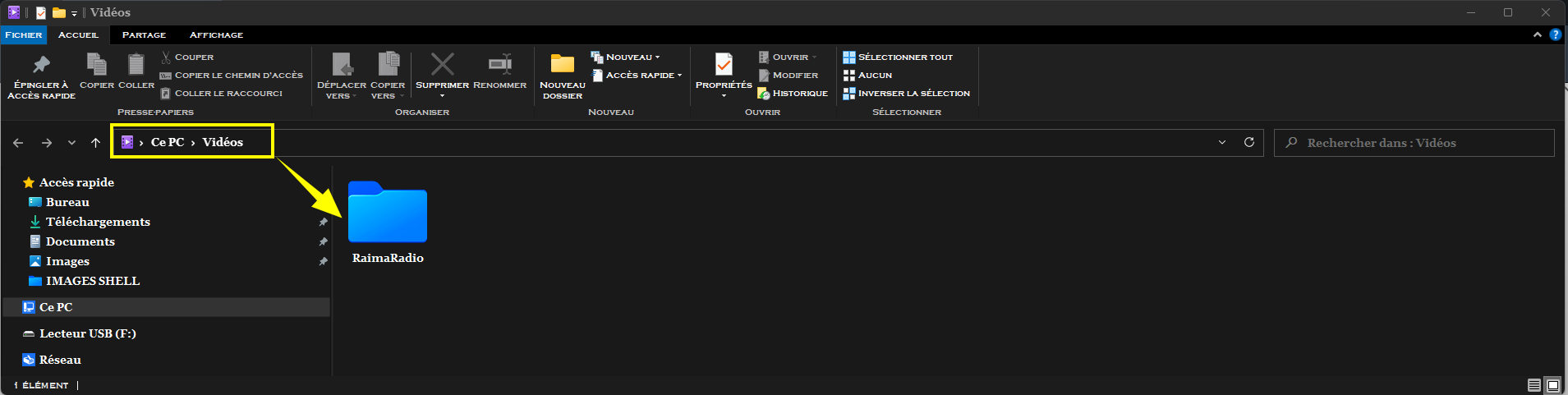The image size is (1568, 395).
Task: Open the blue help icon
Action: pyautogui.click(x=1555, y=34)
